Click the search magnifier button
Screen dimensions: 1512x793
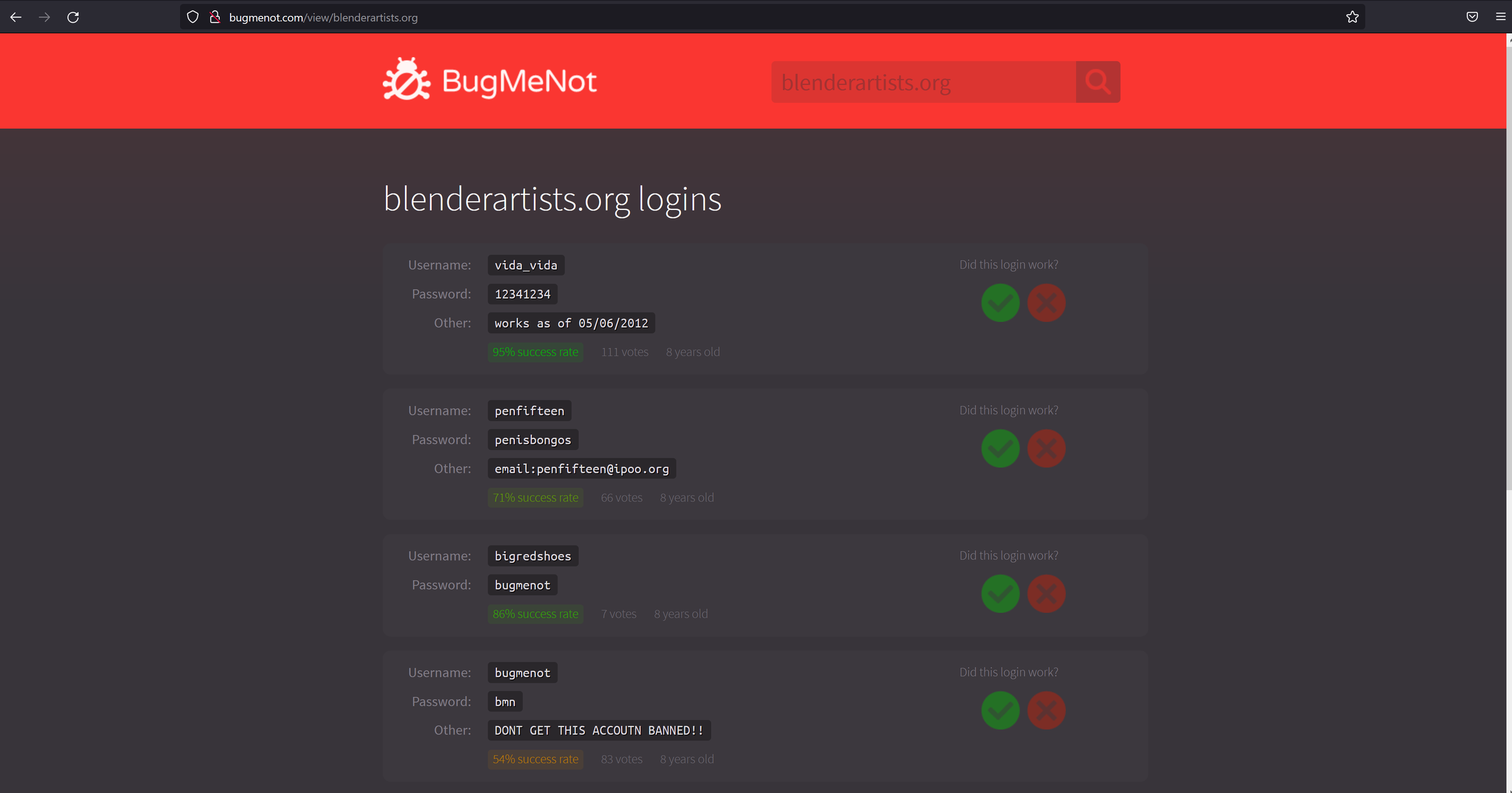click(1098, 82)
